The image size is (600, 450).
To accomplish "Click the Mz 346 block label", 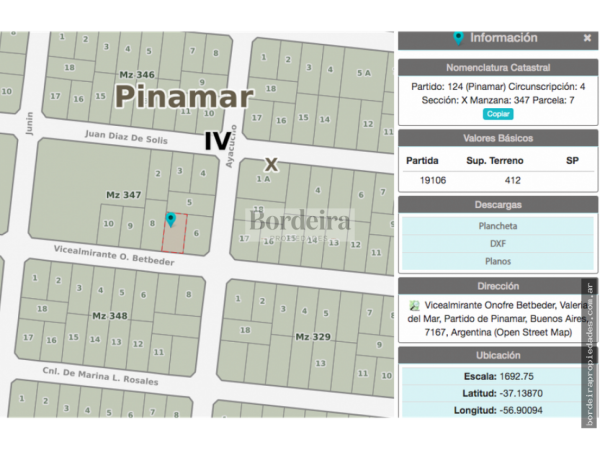I will (137, 75).
